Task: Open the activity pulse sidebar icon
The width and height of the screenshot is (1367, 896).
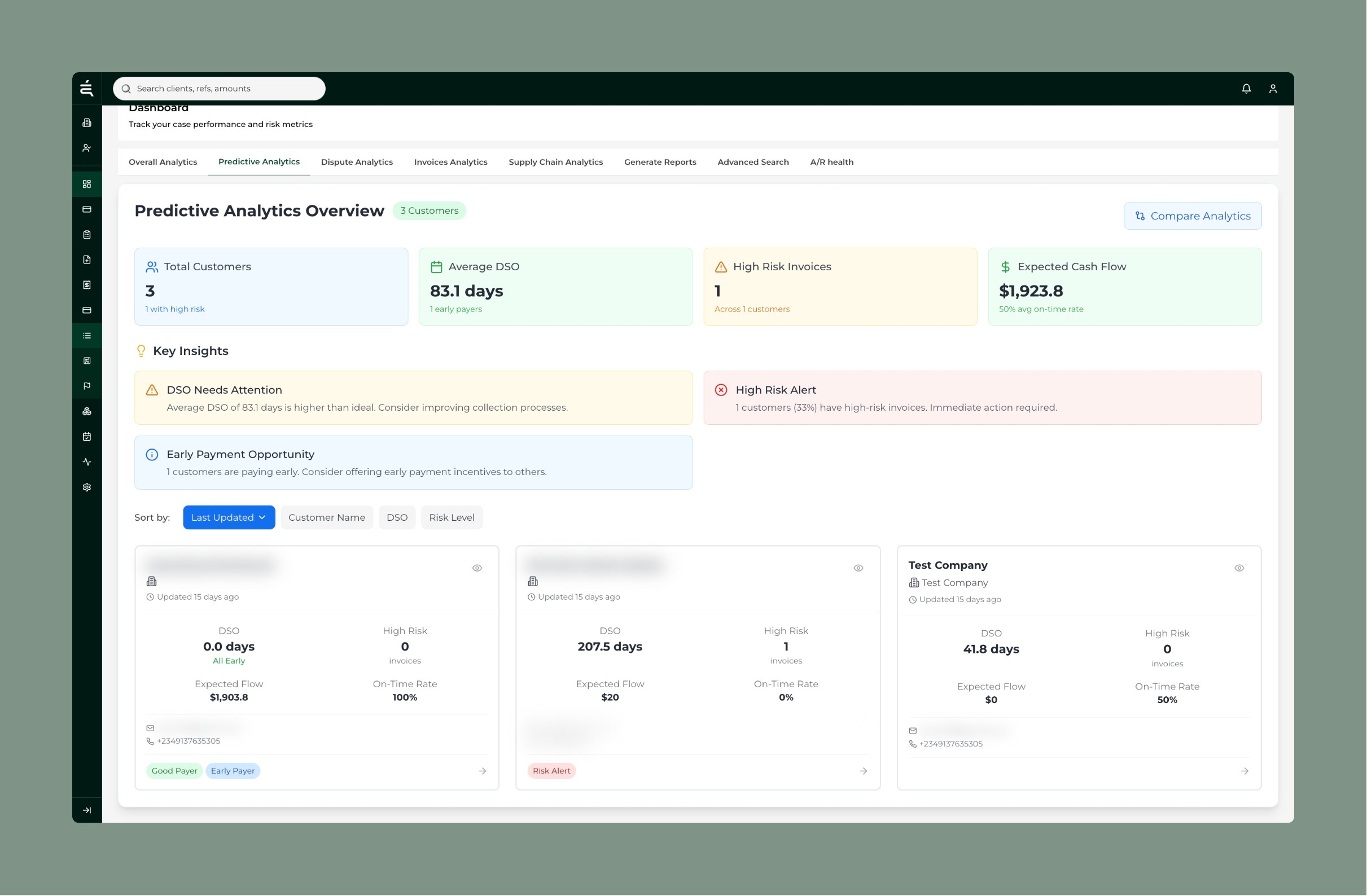Action: point(87,462)
